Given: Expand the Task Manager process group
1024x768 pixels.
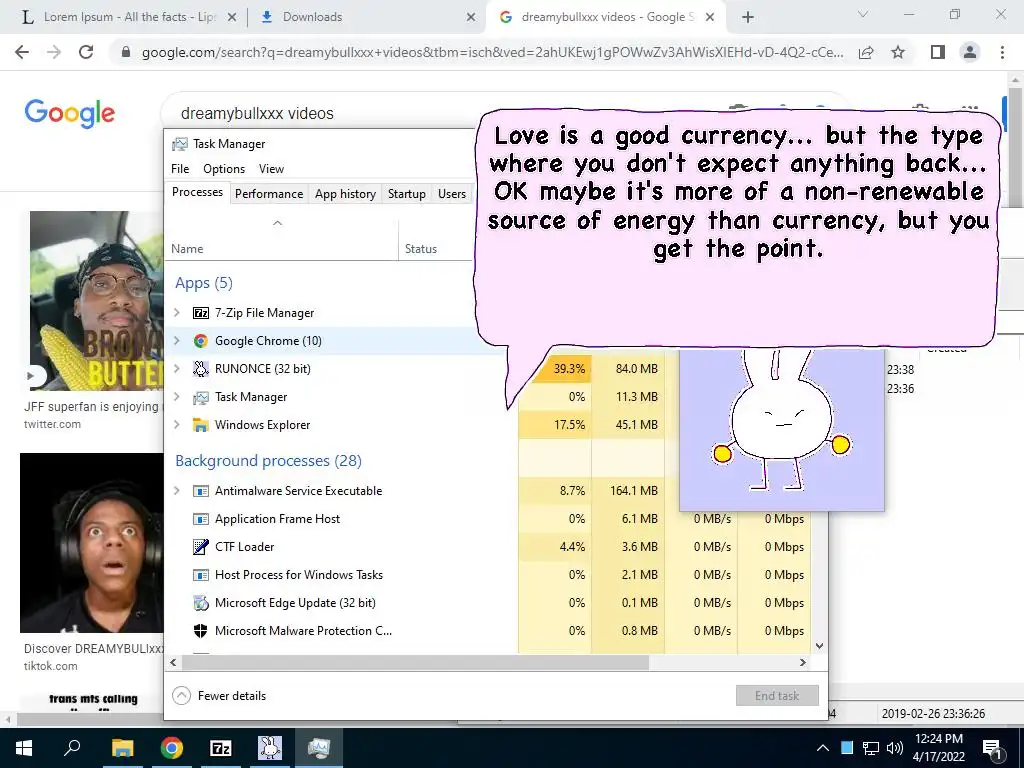Looking at the screenshot, I should (x=176, y=397).
